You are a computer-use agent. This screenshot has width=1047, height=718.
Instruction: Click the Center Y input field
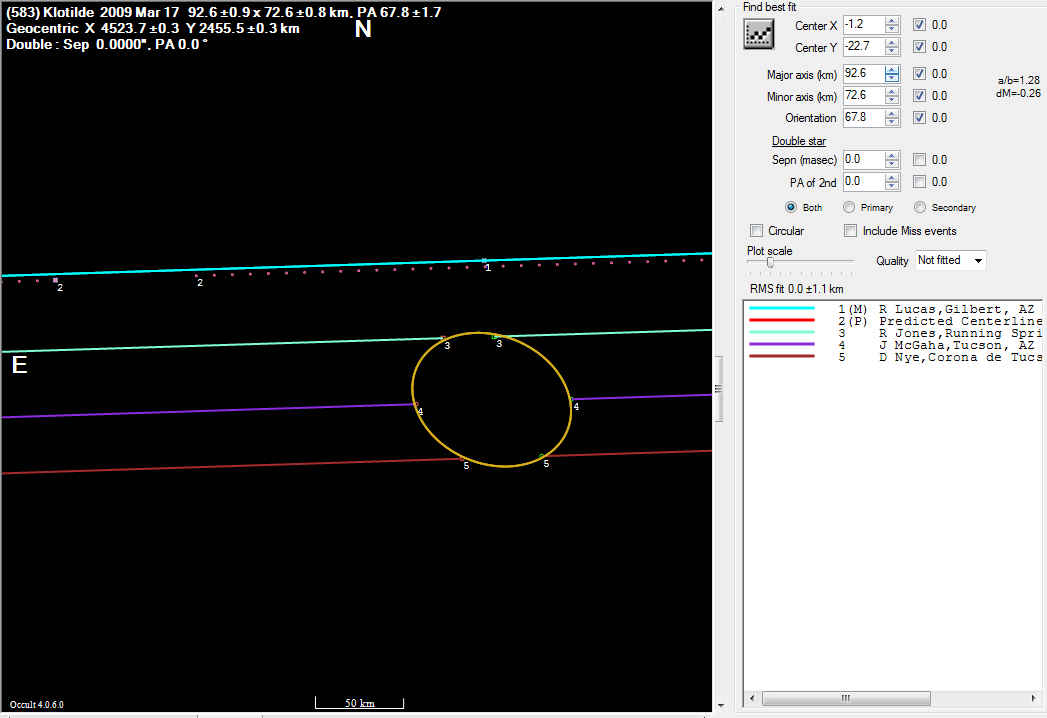coord(863,47)
